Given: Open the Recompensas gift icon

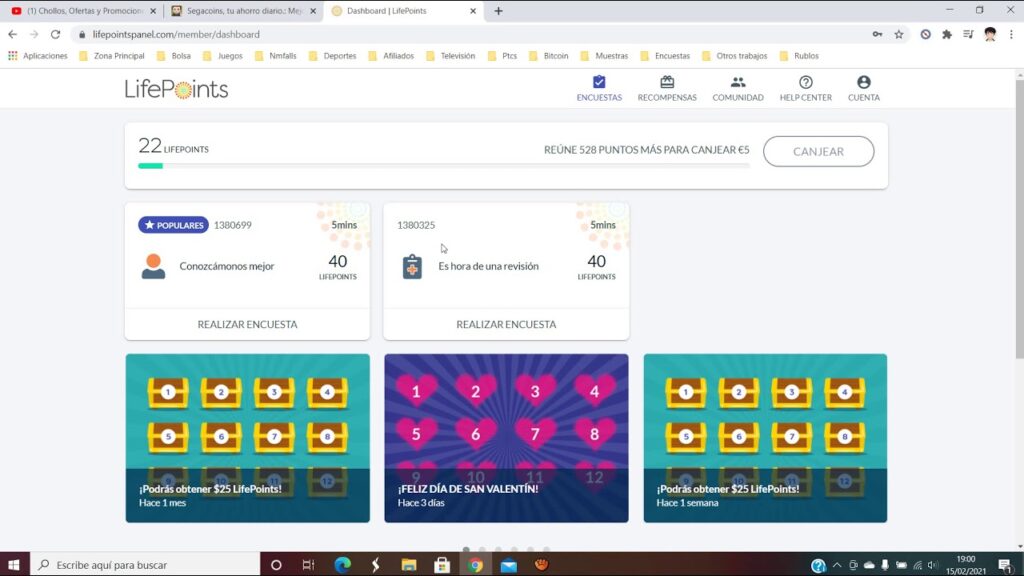Looking at the screenshot, I should coord(667,82).
